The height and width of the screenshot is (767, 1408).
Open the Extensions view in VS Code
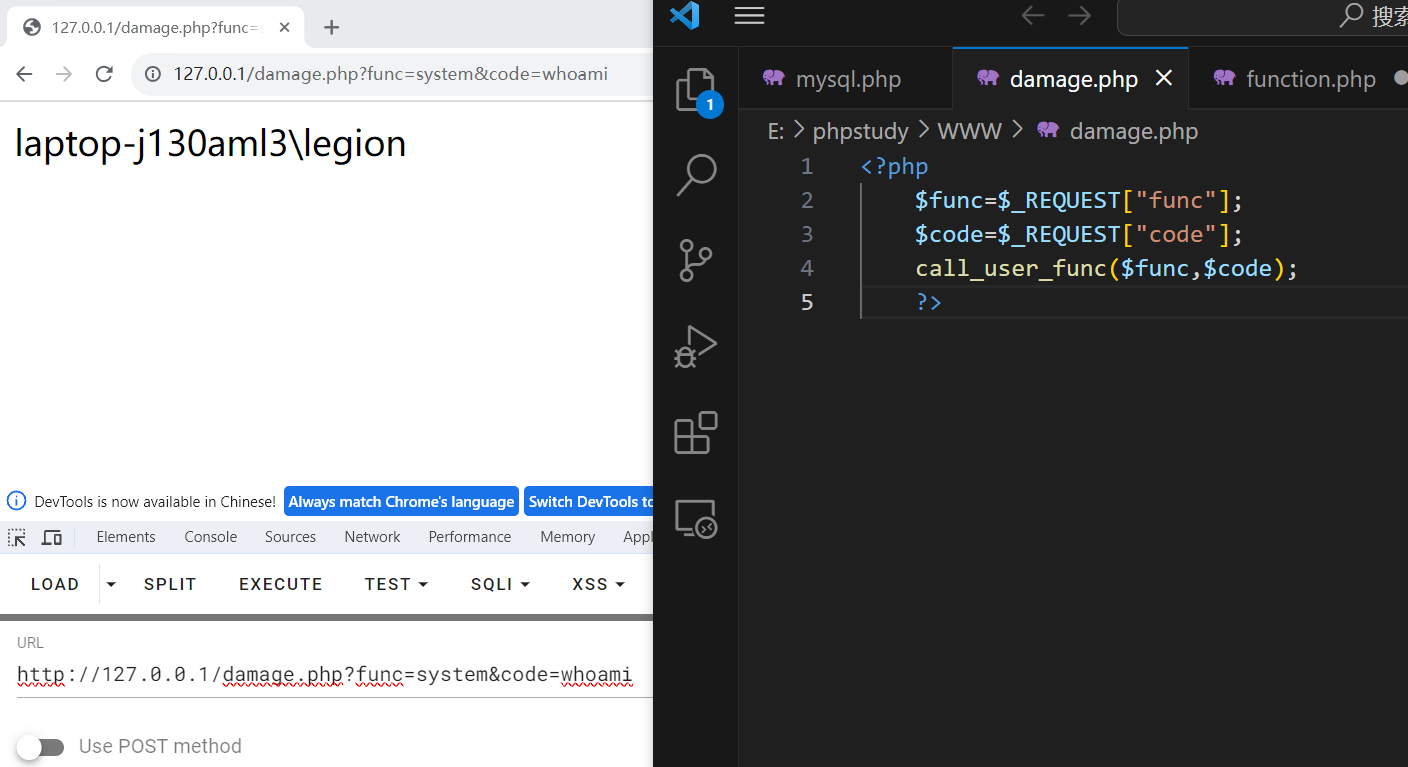[x=696, y=433]
